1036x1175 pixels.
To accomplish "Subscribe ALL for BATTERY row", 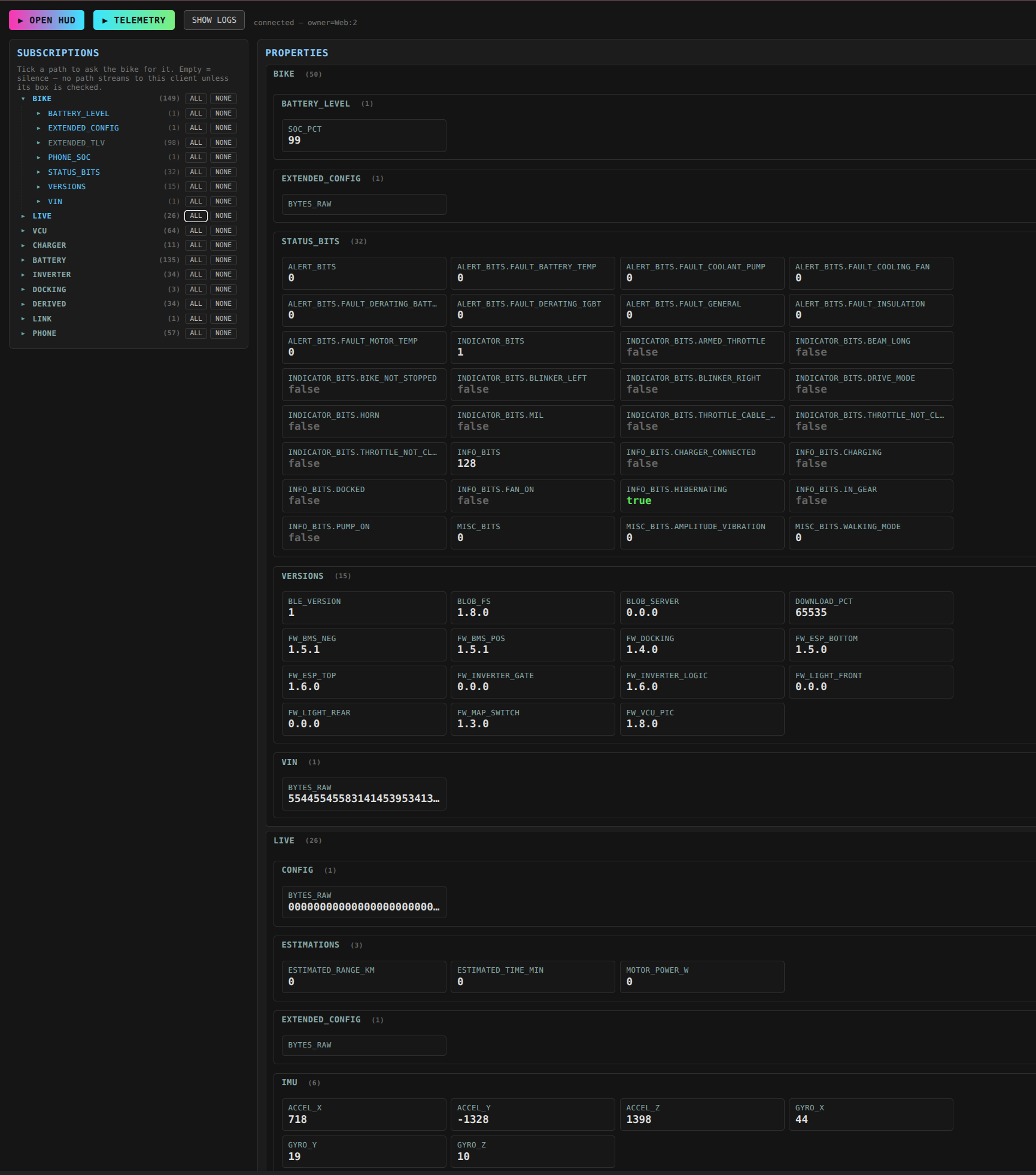I will [196, 260].
